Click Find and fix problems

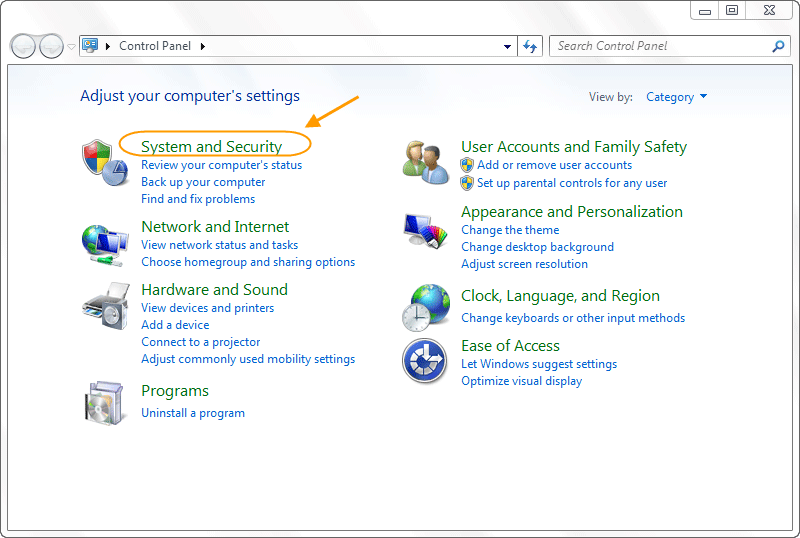(x=198, y=199)
